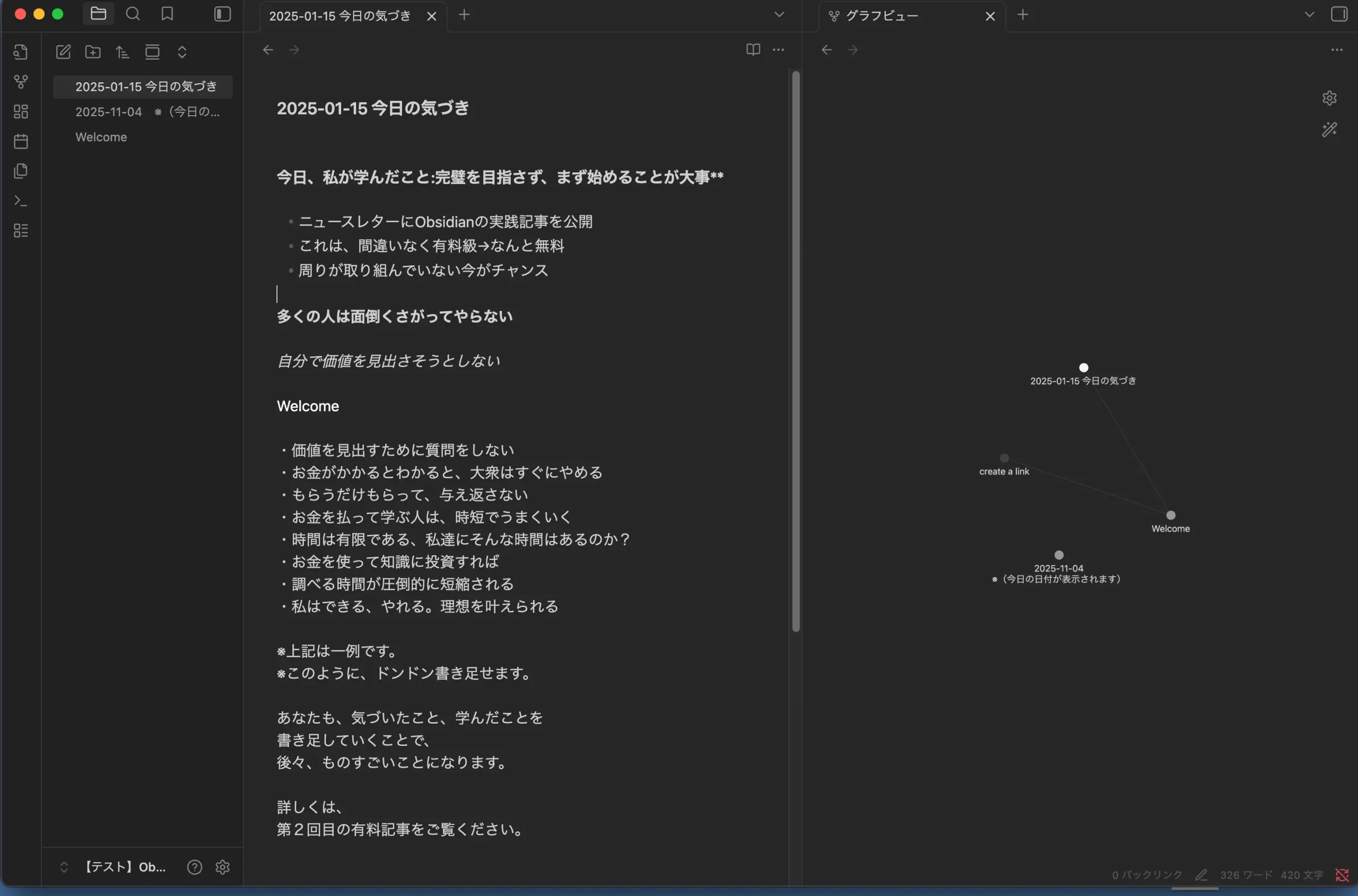
Task: Open the tab list dropdown in graph pane
Action: coord(1309,15)
